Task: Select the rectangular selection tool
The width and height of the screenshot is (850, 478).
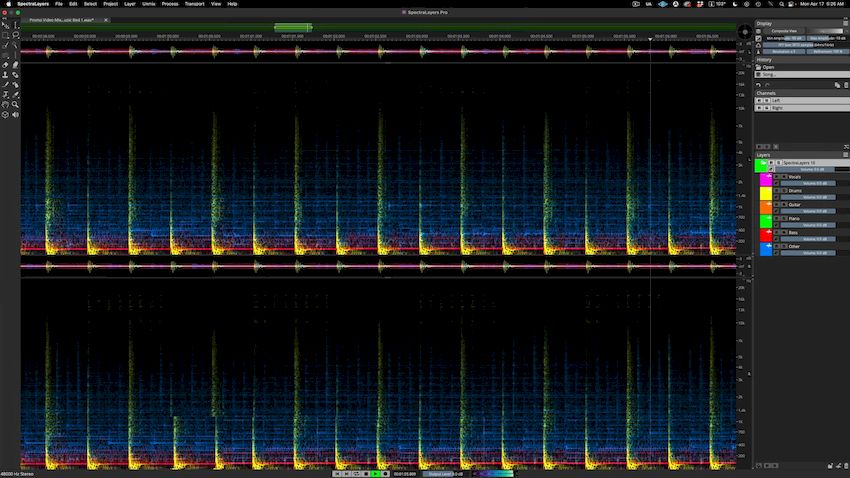Action: pos(5,35)
